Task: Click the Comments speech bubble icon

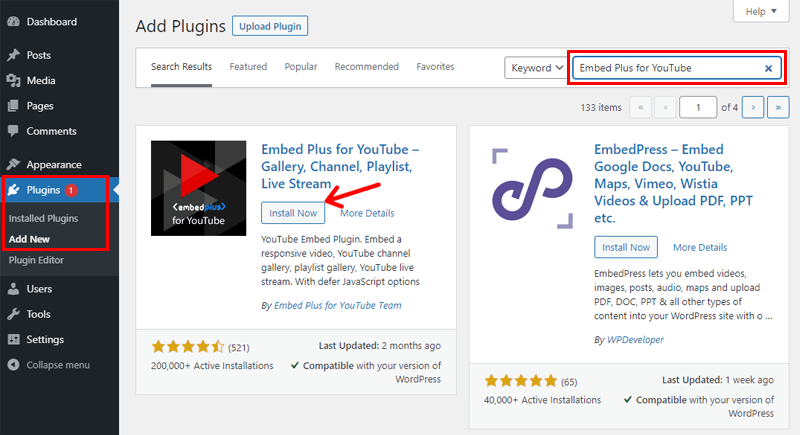Action: coord(14,131)
